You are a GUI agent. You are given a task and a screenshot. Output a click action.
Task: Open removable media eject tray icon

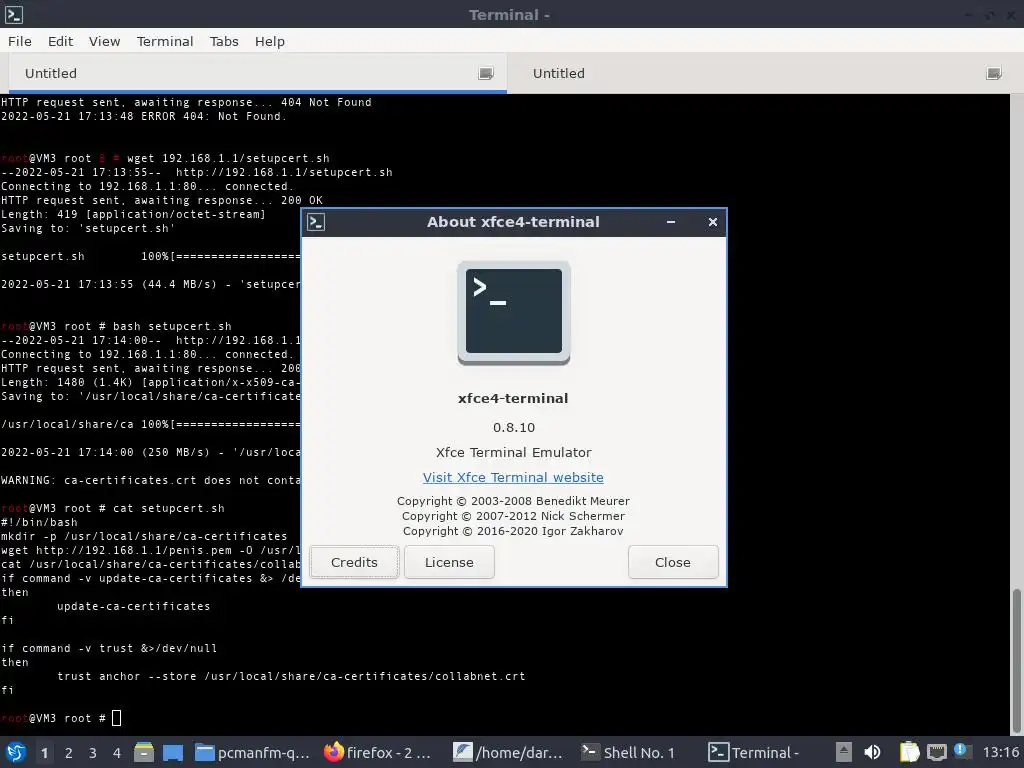click(x=844, y=752)
